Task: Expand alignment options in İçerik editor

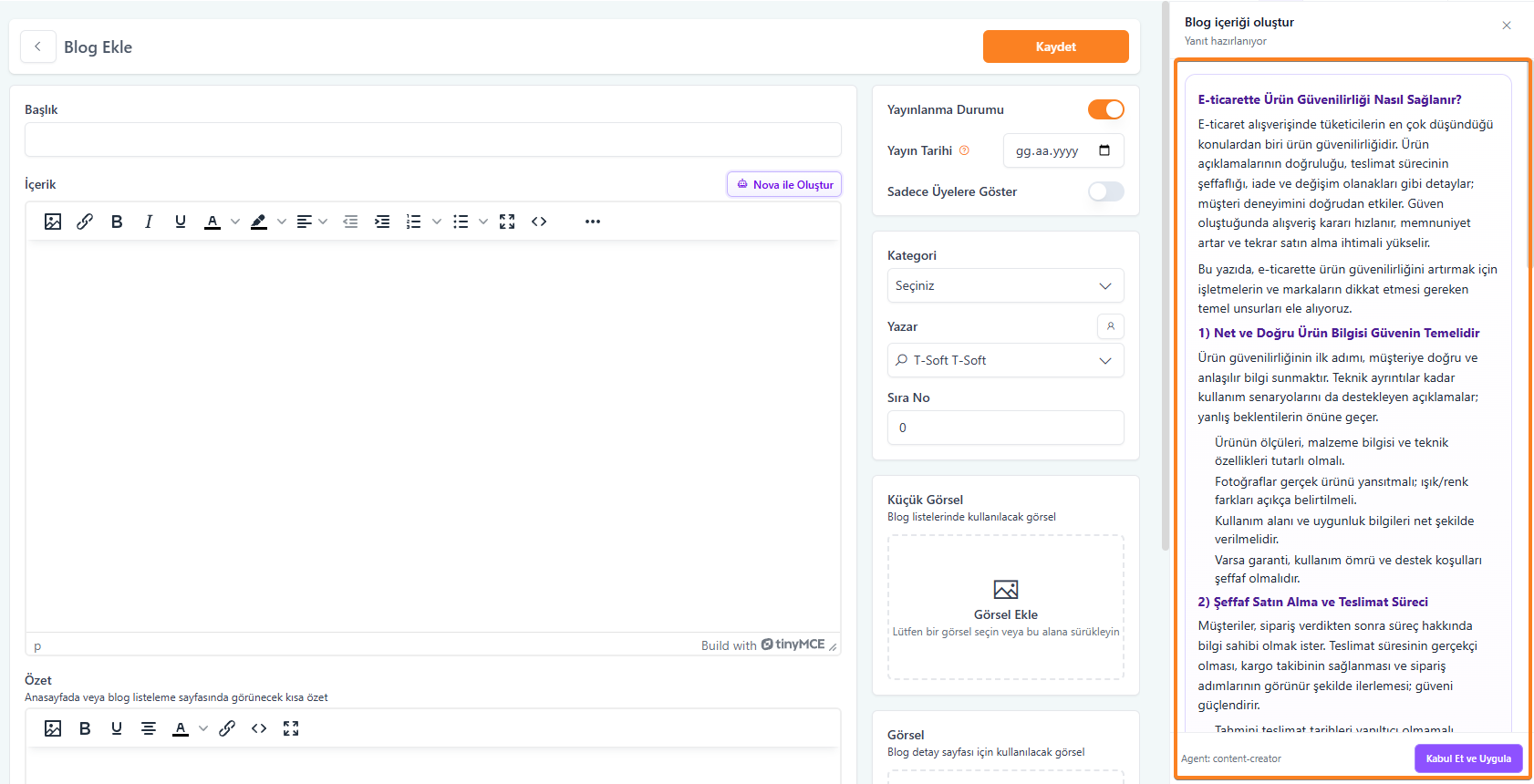Action: click(323, 222)
